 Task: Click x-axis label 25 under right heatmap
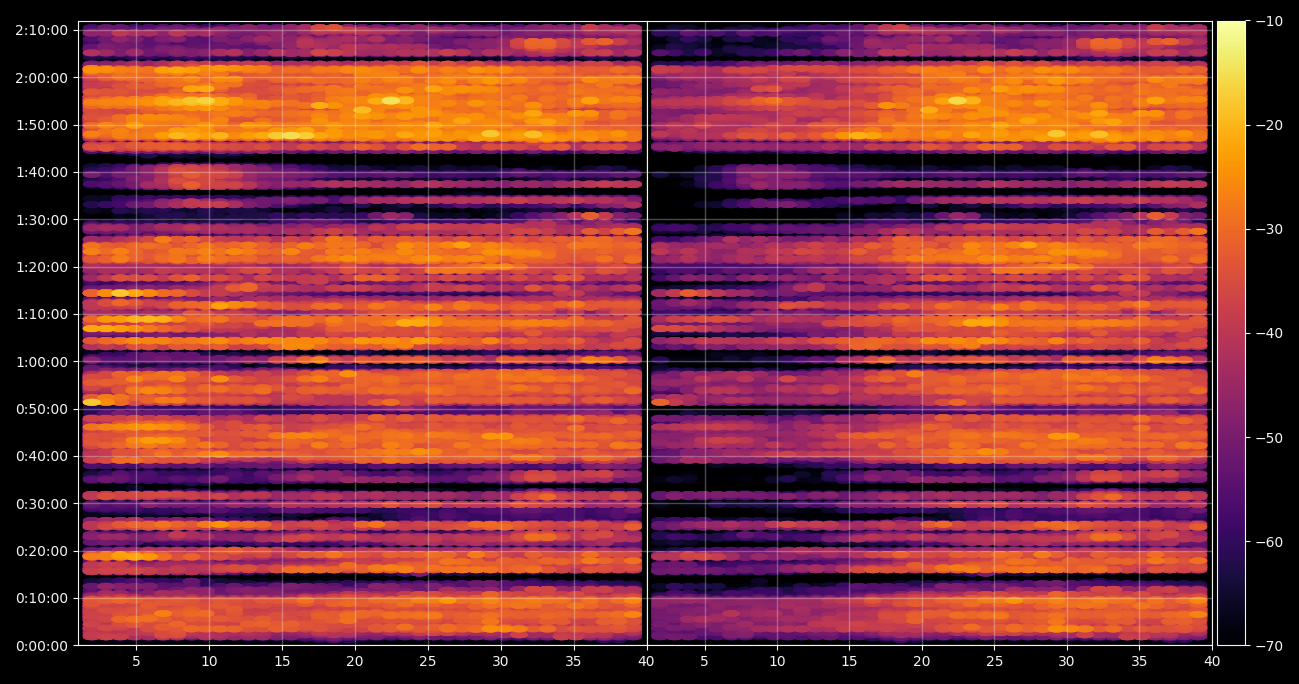tap(995, 661)
